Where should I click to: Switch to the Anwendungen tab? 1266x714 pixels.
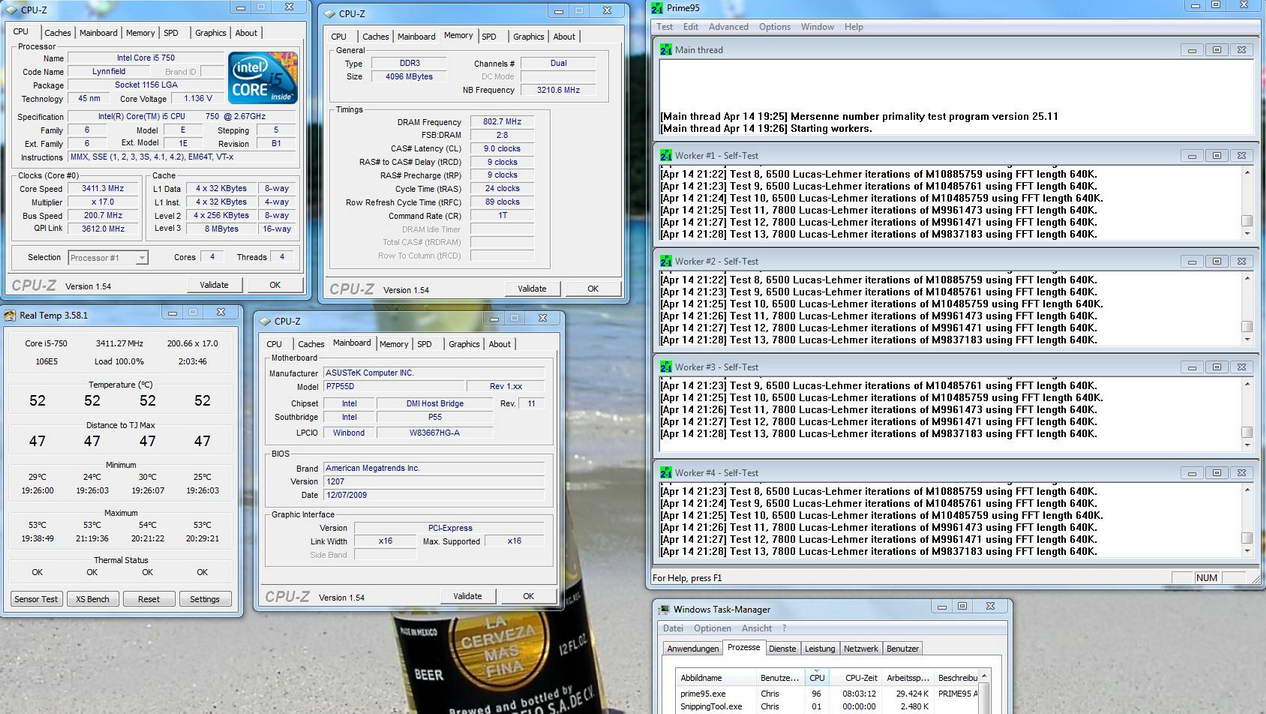tap(693, 648)
